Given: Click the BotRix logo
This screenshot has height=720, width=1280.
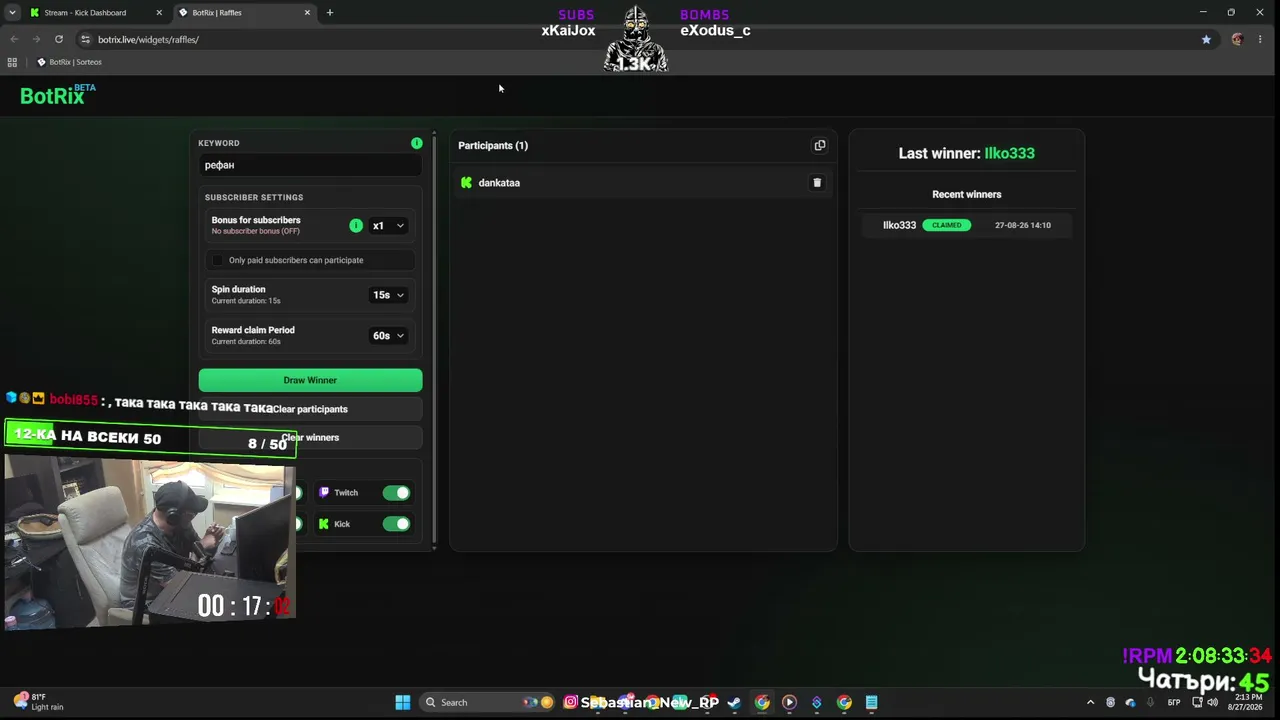Looking at the screenshot, I should pyautogui.click(x=58, y=95).
